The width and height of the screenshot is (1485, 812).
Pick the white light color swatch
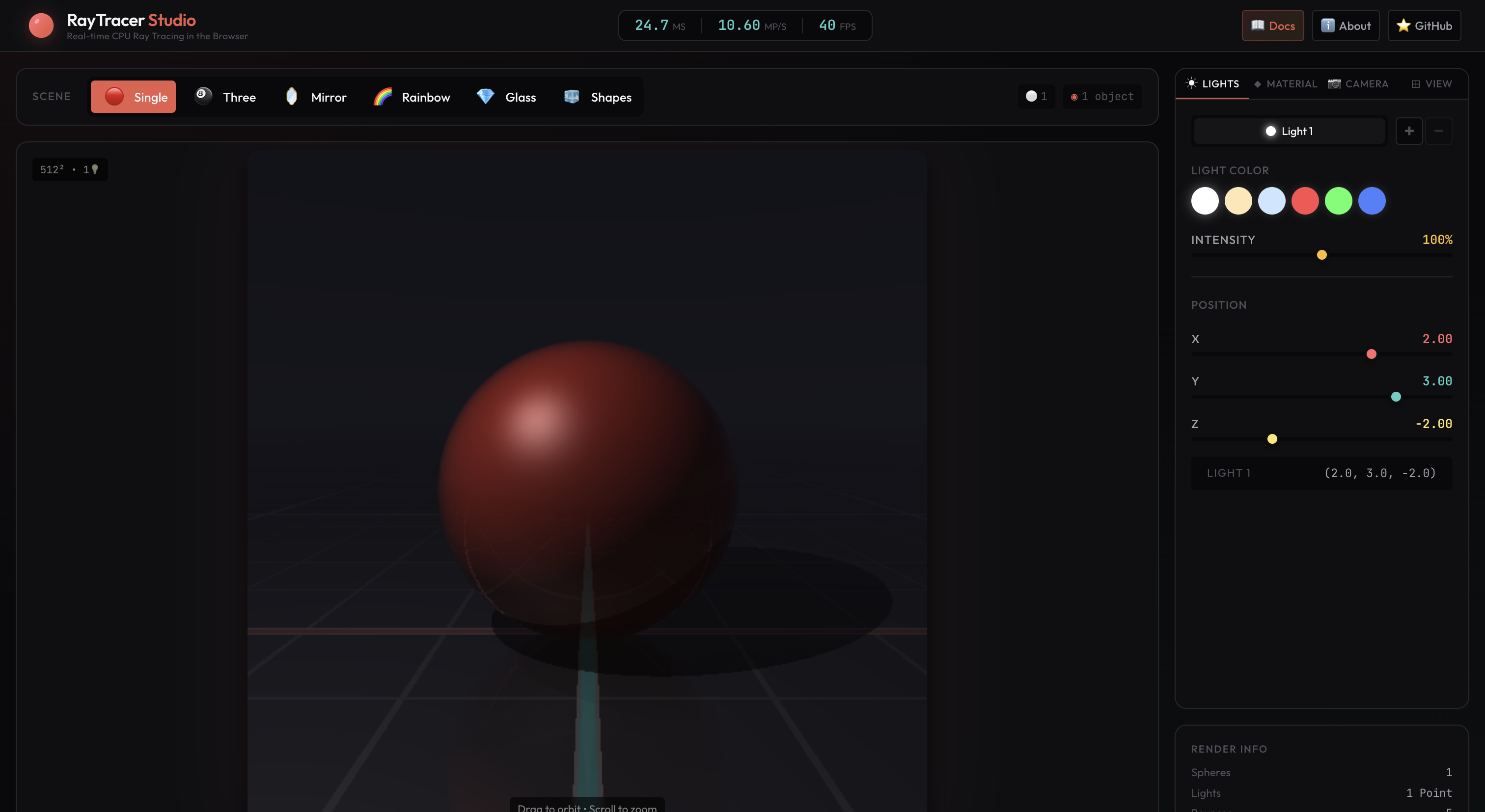coord(1205,201)
